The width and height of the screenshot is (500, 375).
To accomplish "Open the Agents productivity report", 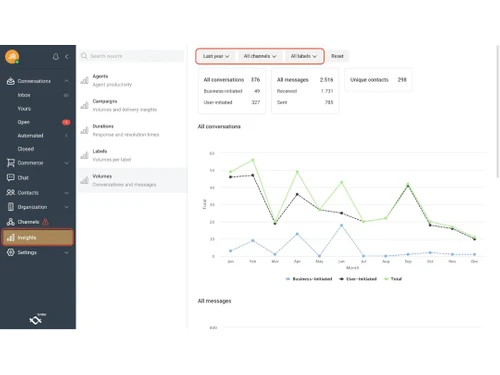I will (x=132, y=81).
